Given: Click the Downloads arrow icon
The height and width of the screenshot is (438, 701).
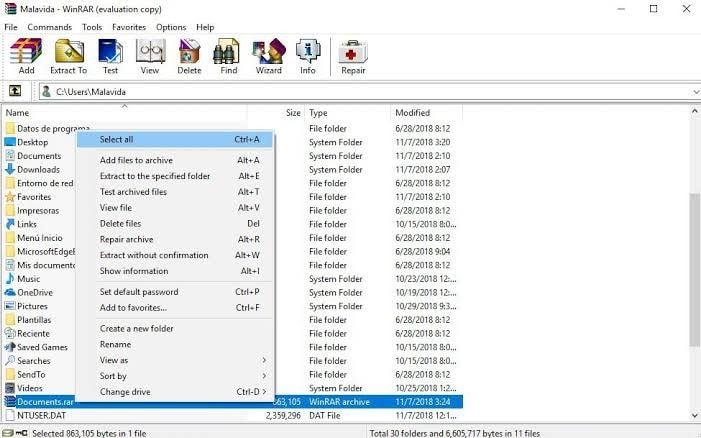Looking at the screenshot, I should pos(10,169).
